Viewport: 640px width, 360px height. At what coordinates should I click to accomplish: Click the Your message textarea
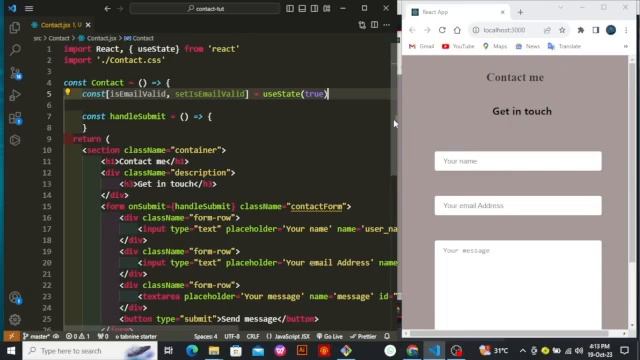[x=518, y=284]
